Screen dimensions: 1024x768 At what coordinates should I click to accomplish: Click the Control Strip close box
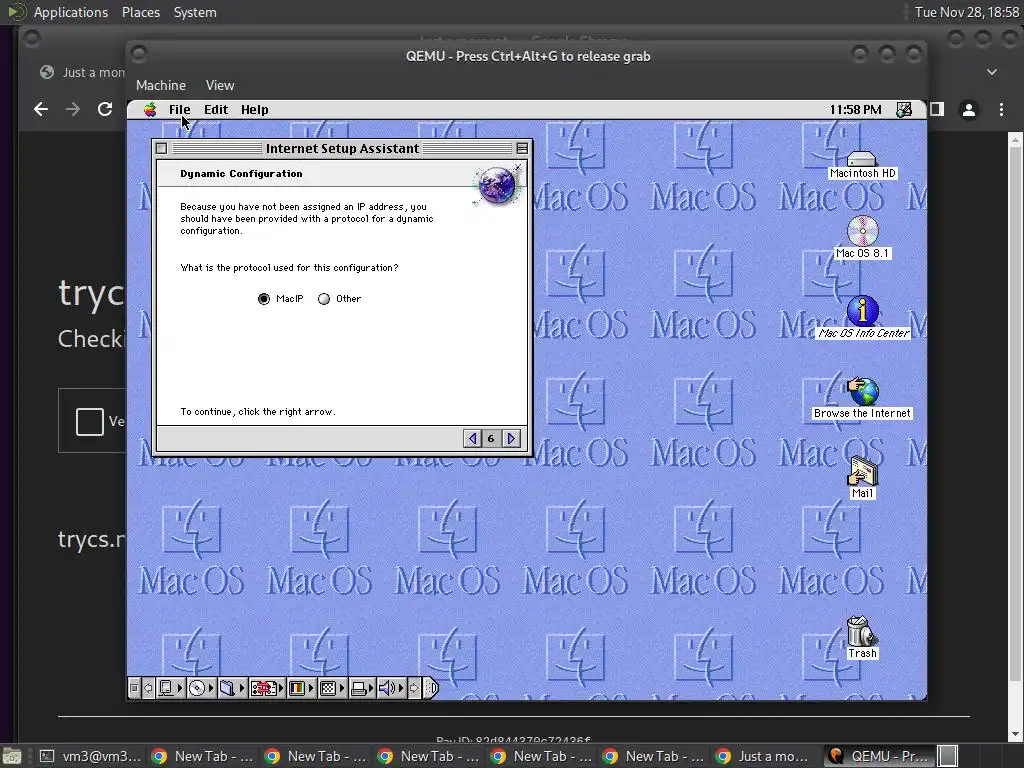[134, 688]
